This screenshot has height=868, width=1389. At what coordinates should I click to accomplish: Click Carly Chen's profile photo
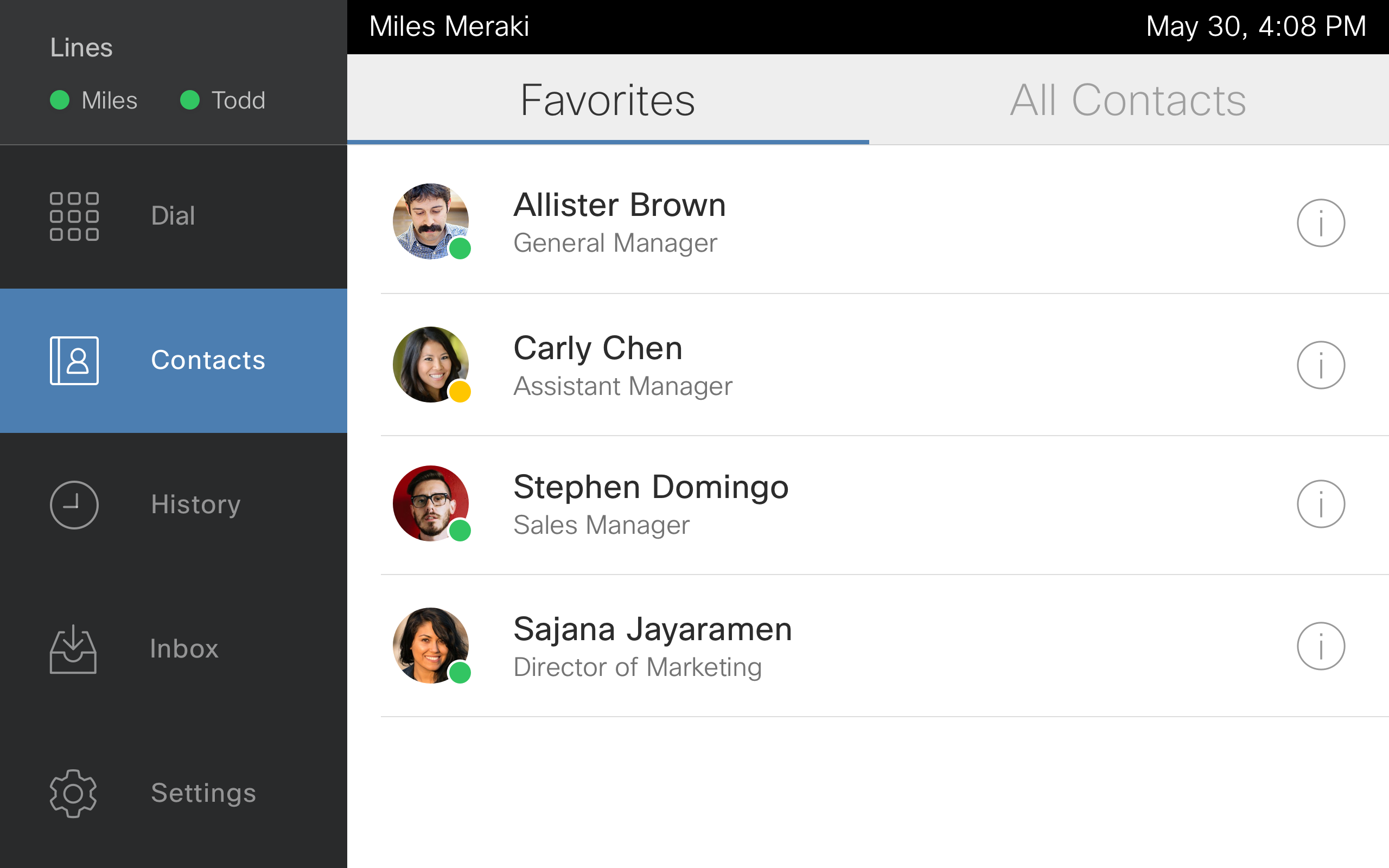pyautogui.click(x=430, y=365)
